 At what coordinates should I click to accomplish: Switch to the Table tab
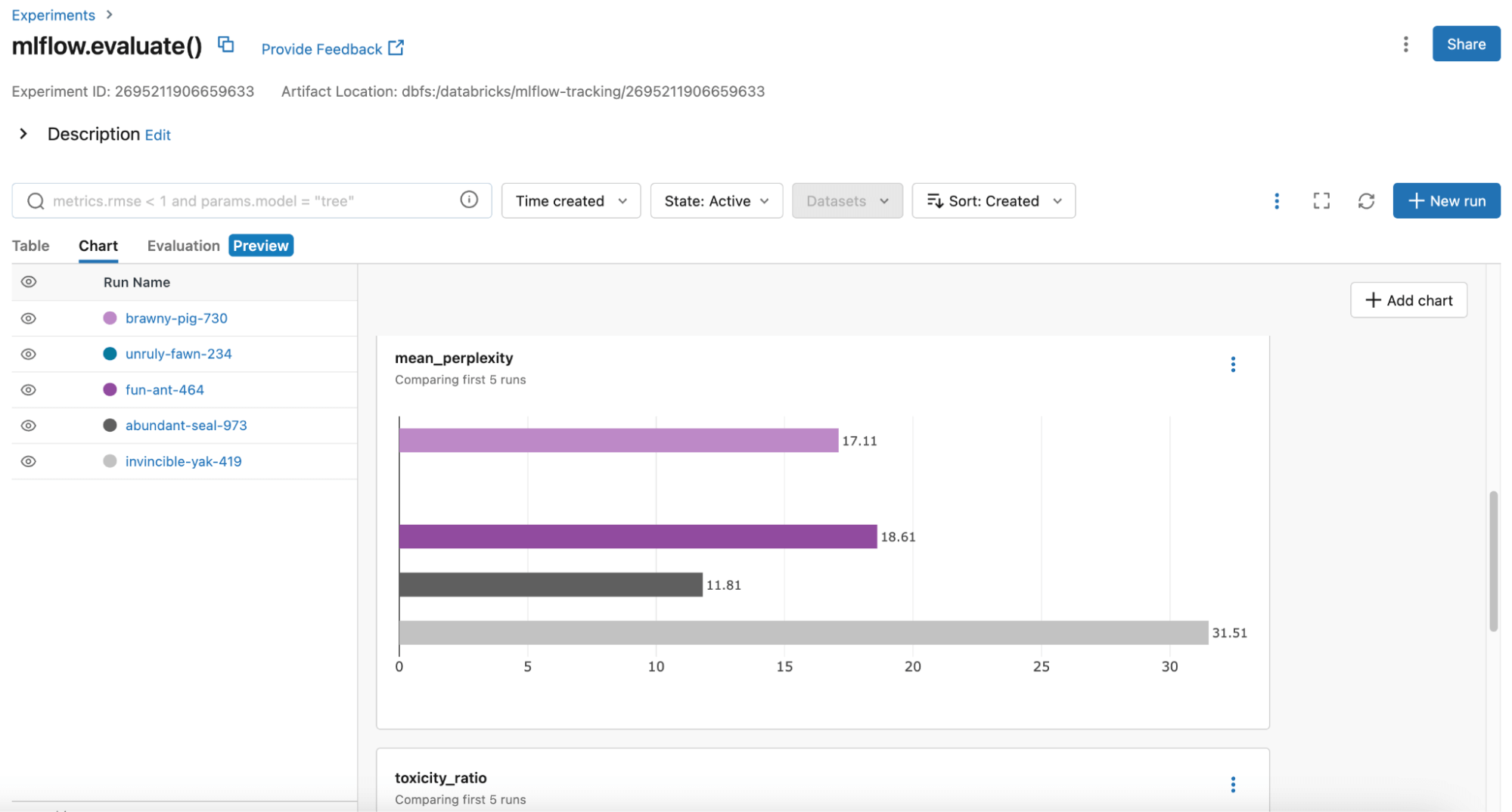(x=30, y=246)
